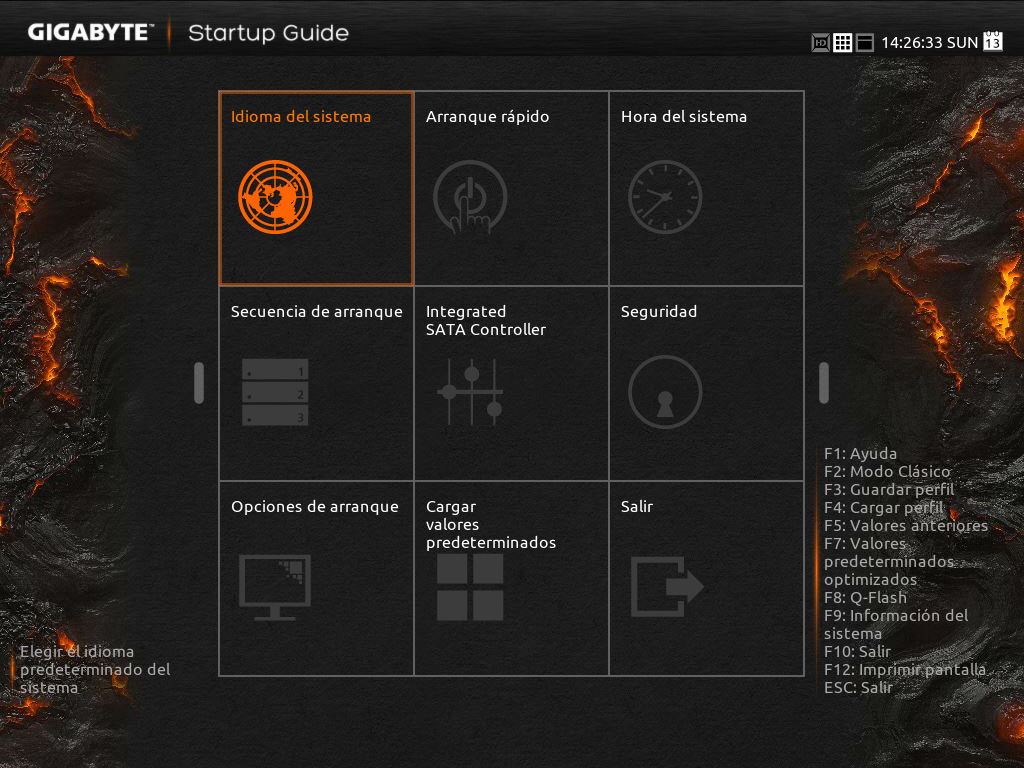Click the sliders icon for SATA Controller
This screenshot has height=768, width=1024.
click(x=470, y=392)
